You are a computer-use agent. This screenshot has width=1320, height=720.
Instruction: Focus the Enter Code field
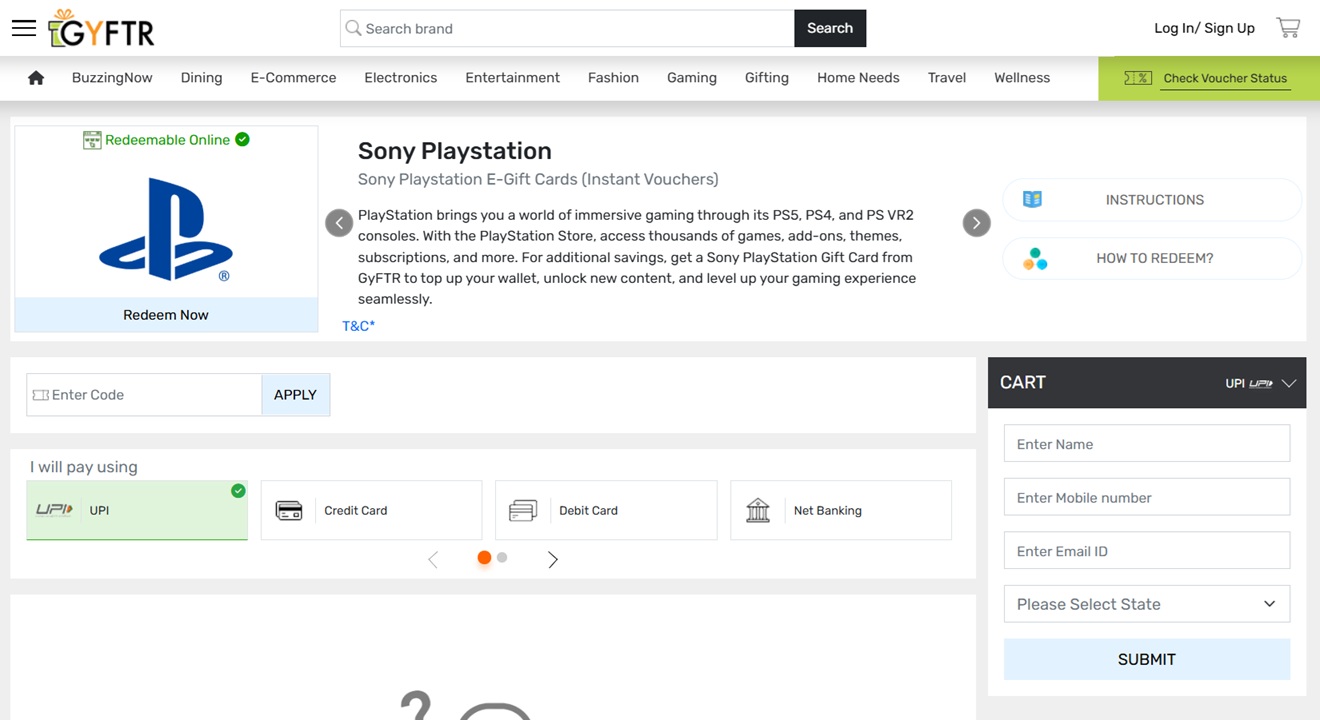[144, 395]
